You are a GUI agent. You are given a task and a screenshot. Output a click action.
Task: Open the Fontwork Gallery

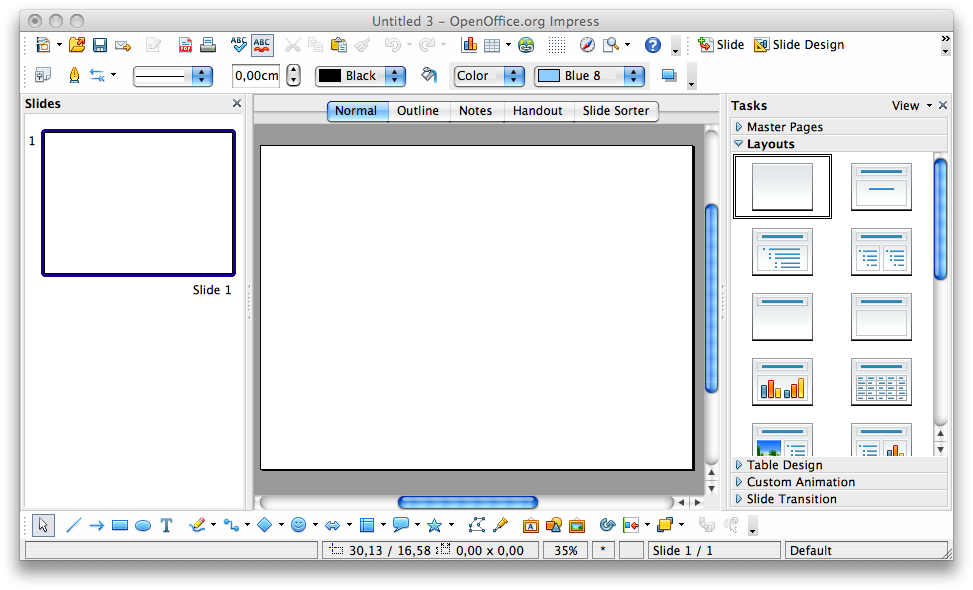(530, 525)
